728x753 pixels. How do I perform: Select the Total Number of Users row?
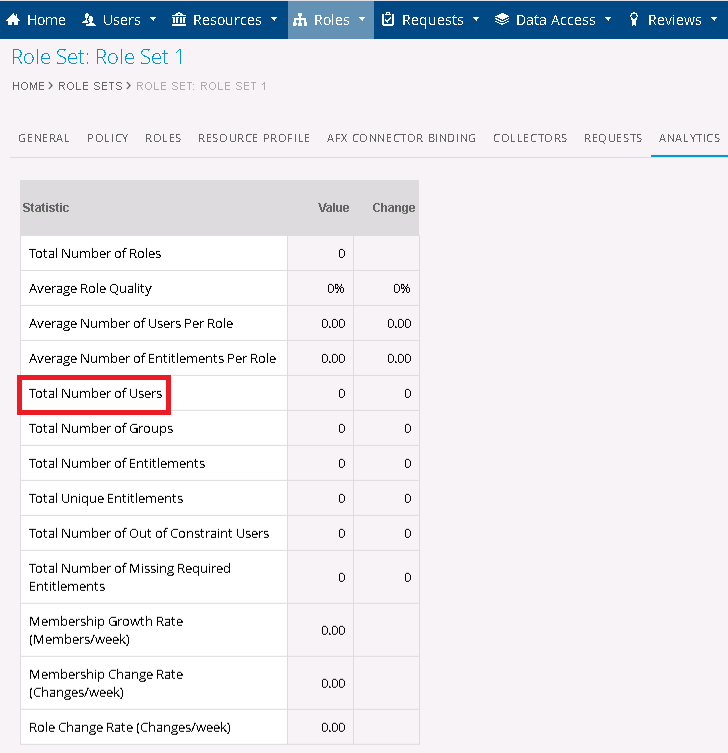click(95, 394)
